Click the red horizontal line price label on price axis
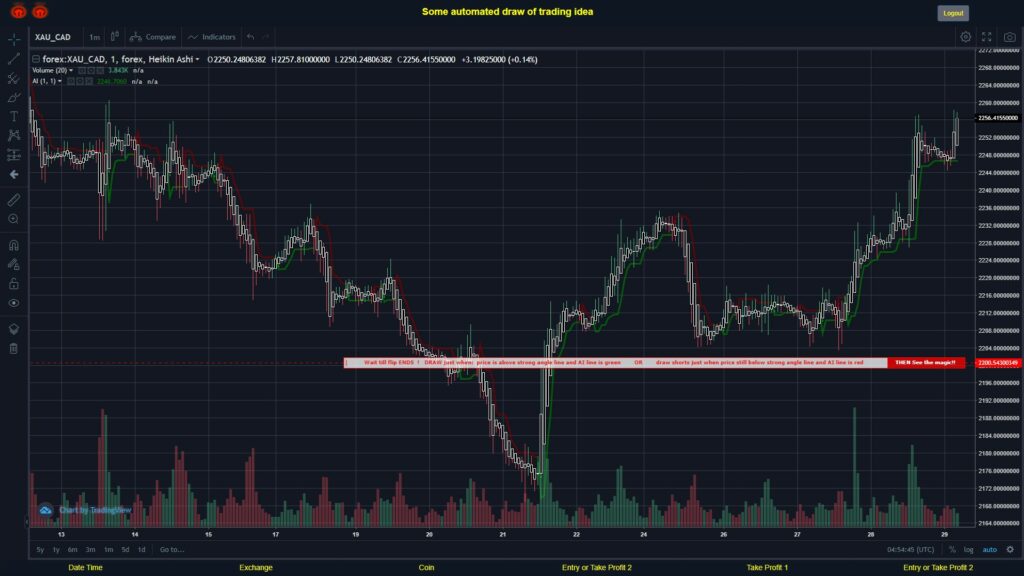This screenshot has height=576, width=1024. tap(997, 362)
